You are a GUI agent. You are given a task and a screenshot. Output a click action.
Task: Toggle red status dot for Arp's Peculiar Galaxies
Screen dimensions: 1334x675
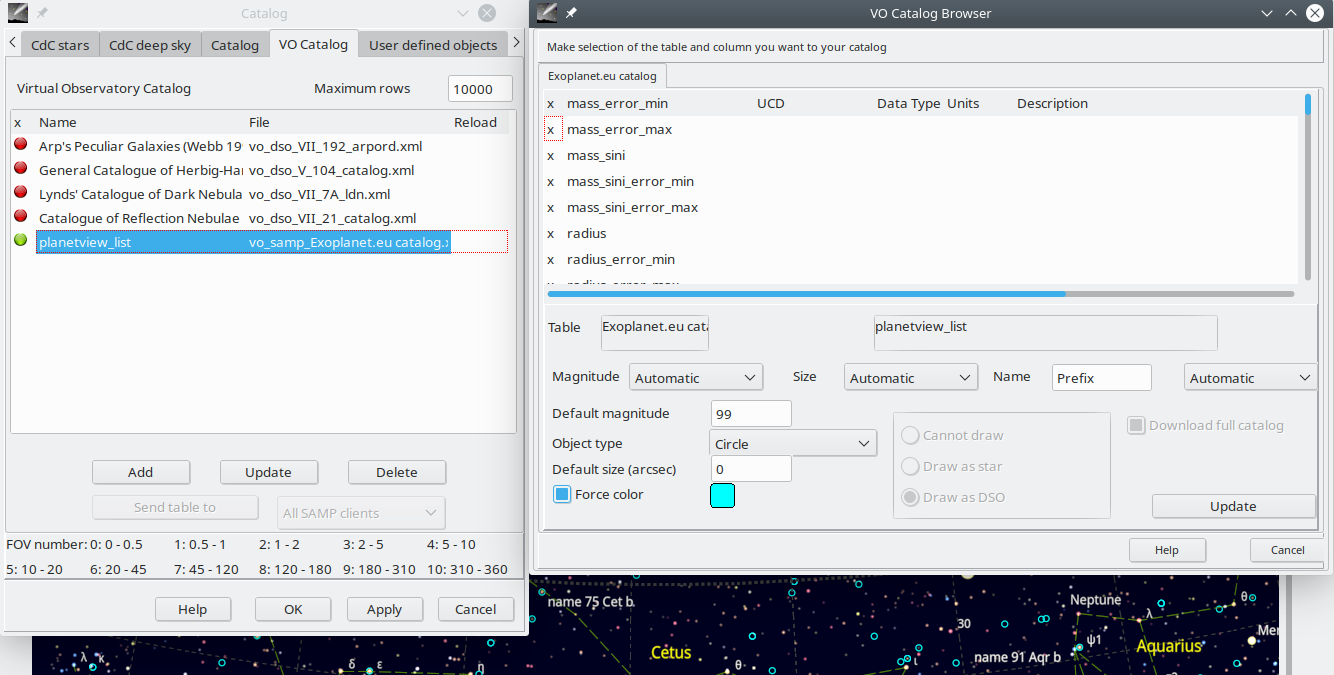20,145
